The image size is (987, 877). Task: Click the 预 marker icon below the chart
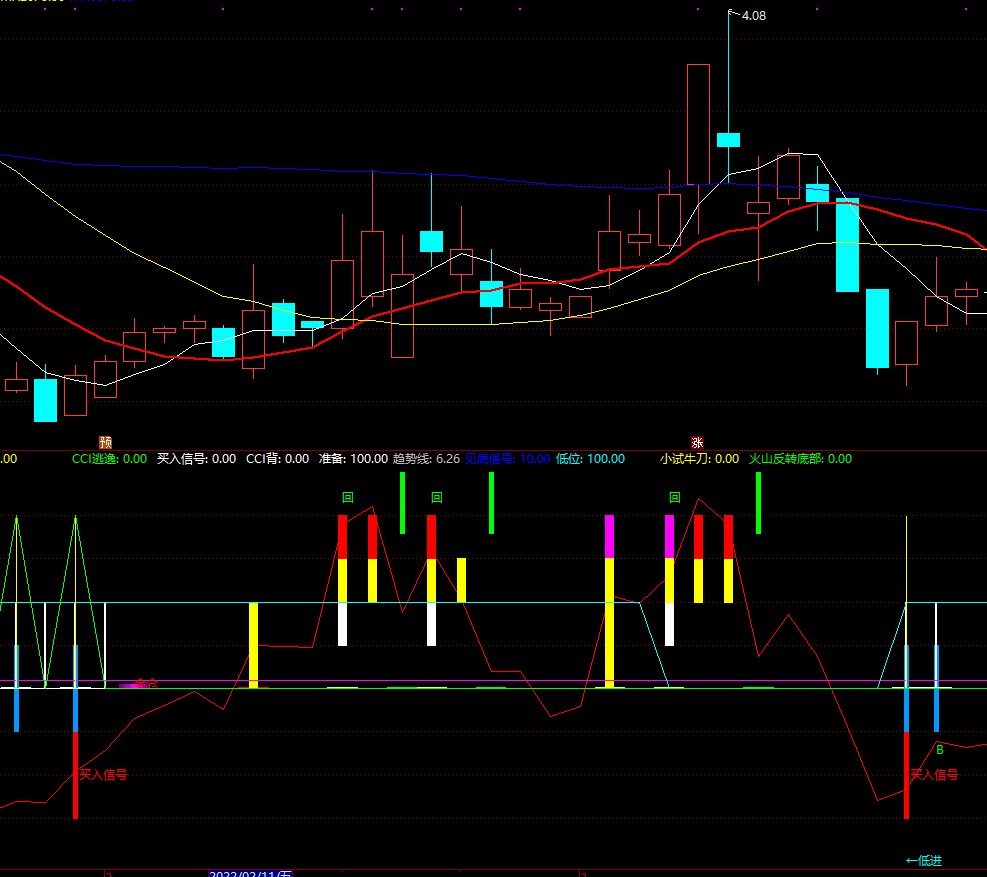point(106,443)
